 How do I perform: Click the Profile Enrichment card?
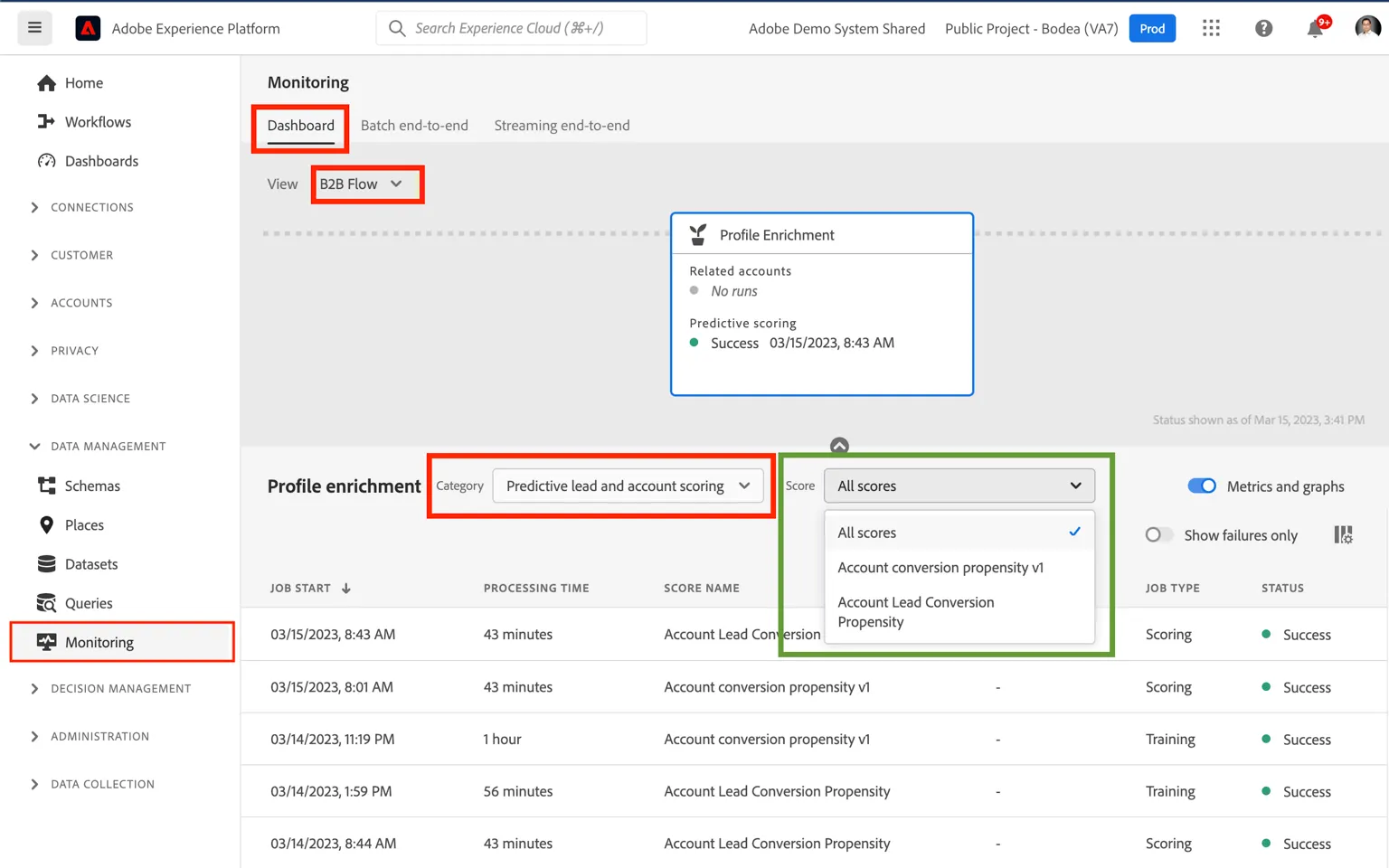click(x=822, y=304)
